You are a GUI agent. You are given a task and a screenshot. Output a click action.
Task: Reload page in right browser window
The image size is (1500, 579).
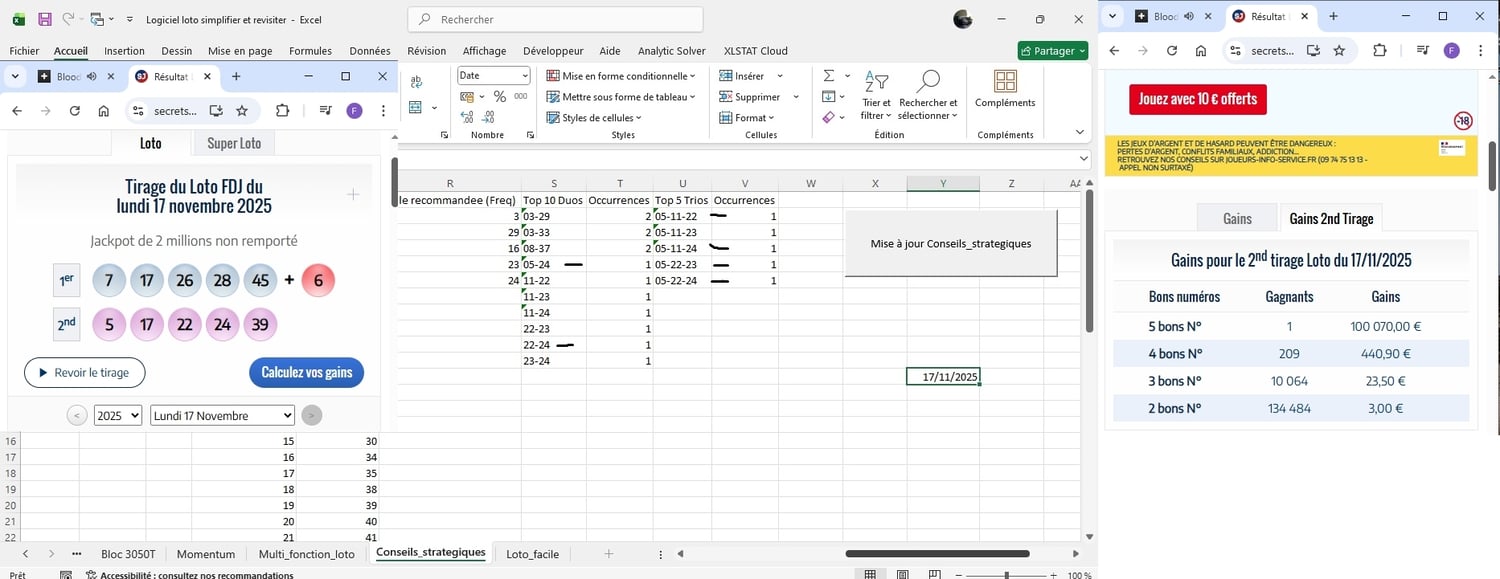(x=1172, y=51)
